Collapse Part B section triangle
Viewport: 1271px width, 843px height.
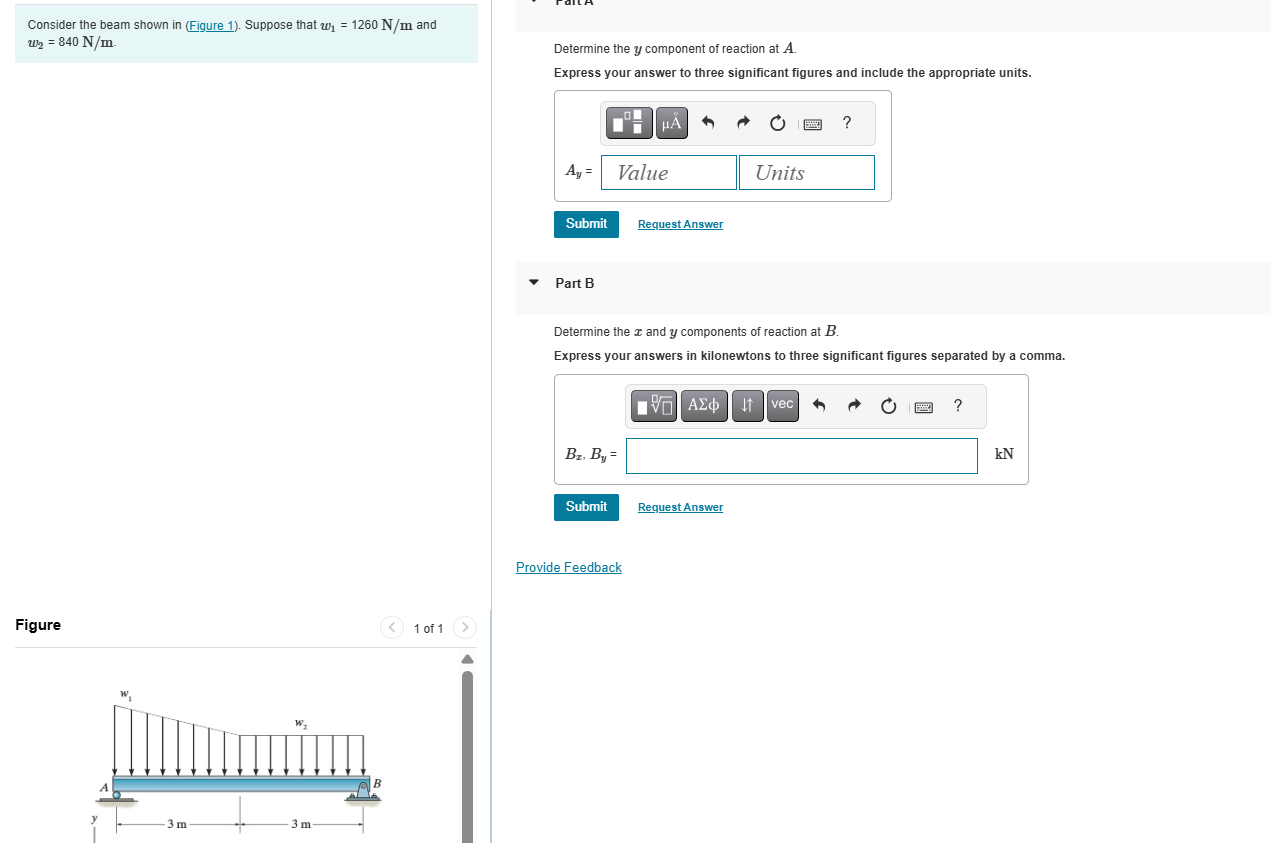click(x=534, y=283)
